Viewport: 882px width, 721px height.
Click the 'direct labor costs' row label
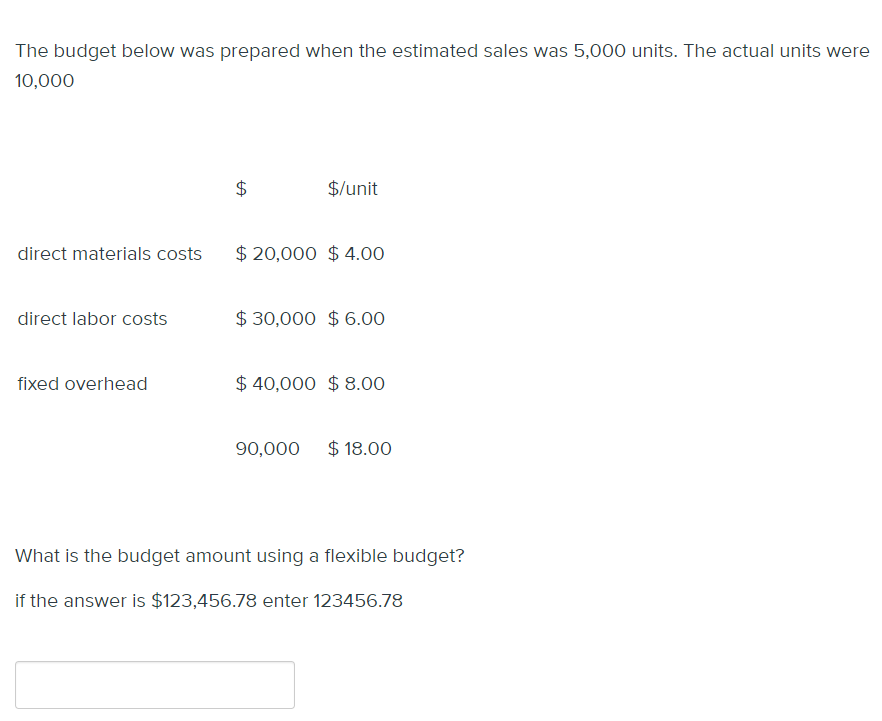click(x=92, y=319)
